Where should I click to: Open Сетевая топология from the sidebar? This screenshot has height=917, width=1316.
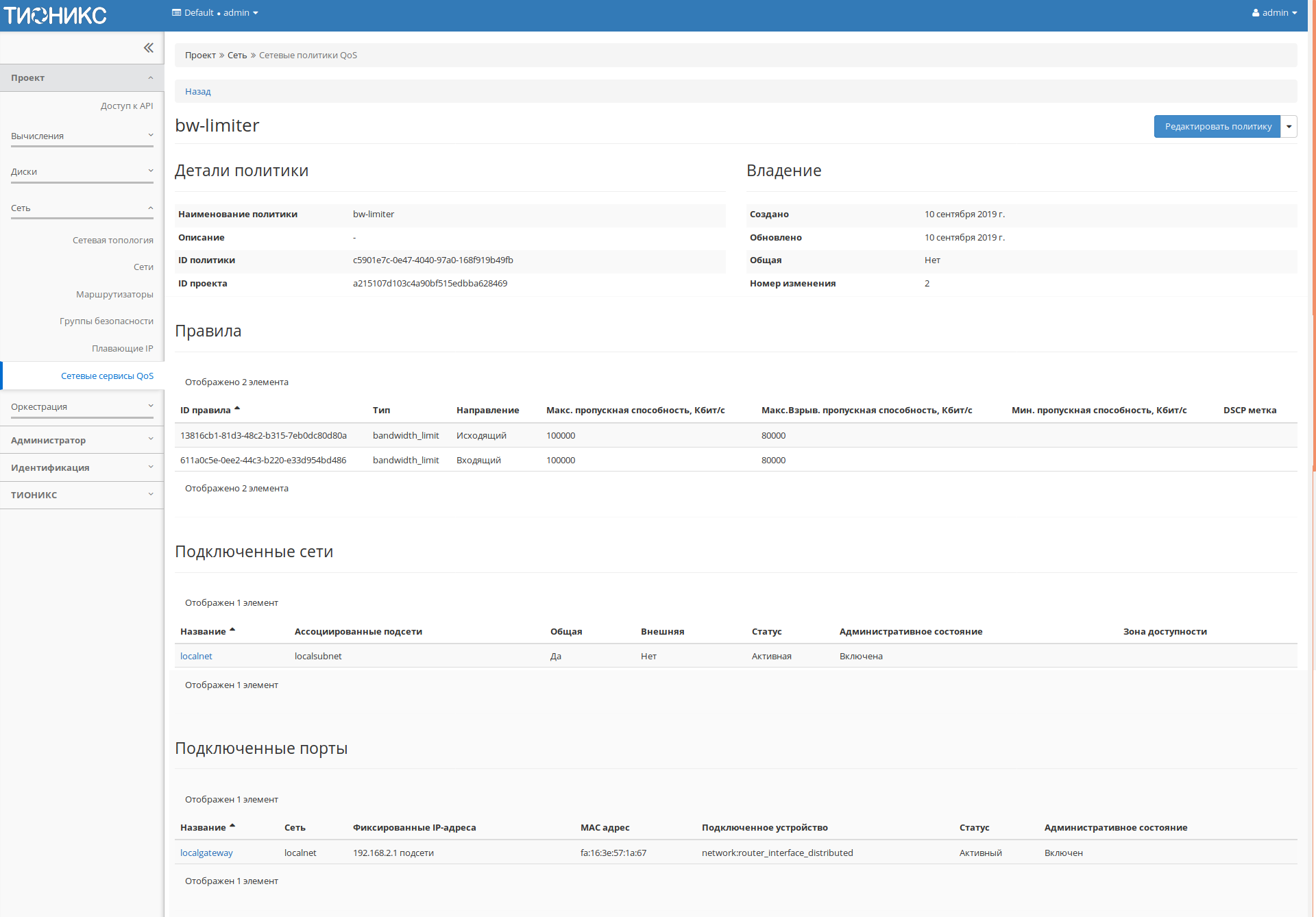[x=113, y=240]
